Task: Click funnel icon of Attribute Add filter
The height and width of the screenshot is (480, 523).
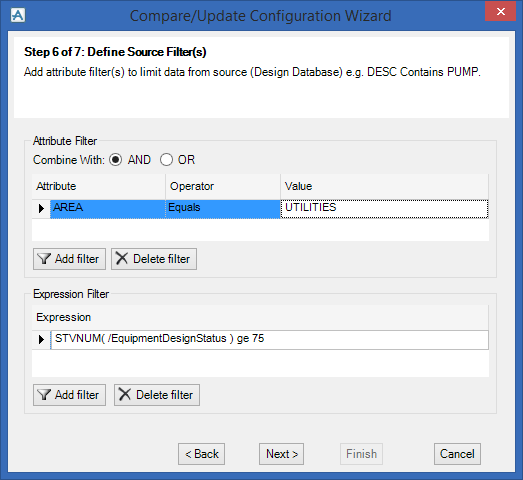Action: 44,259
